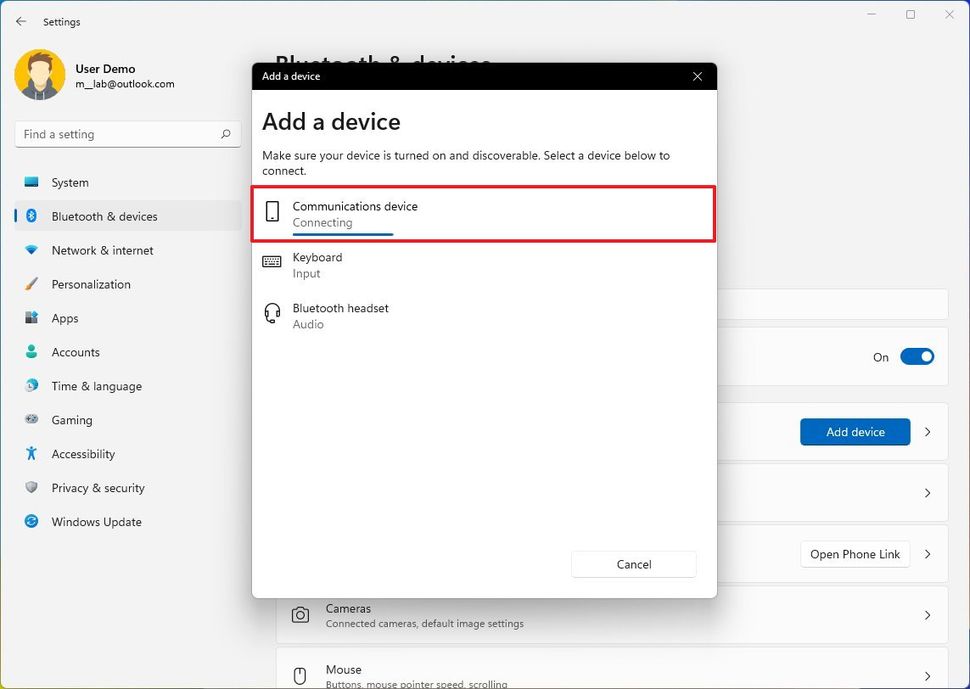
Task: Cancel the Add a device dialog
Action: 633,564
